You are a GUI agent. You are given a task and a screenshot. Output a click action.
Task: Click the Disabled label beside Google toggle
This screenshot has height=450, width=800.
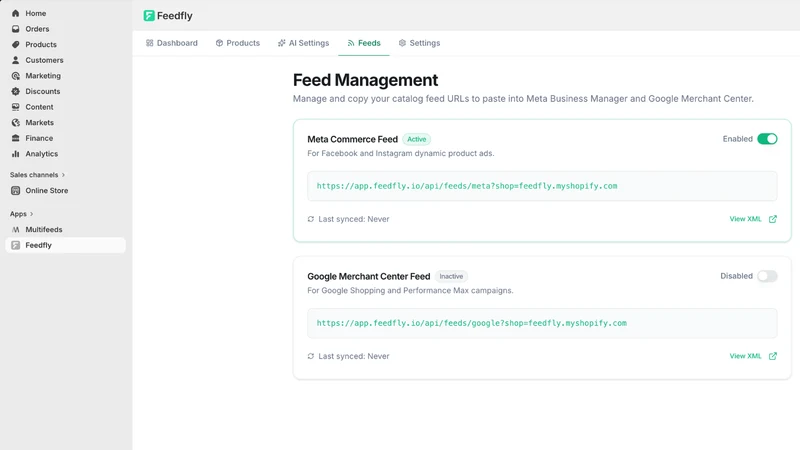coord(736,276)
